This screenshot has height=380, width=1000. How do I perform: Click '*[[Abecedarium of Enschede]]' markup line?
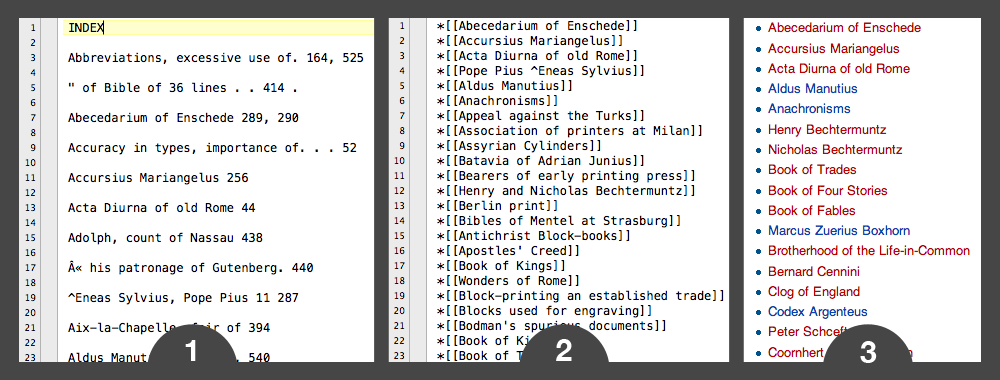pos(537,26)
